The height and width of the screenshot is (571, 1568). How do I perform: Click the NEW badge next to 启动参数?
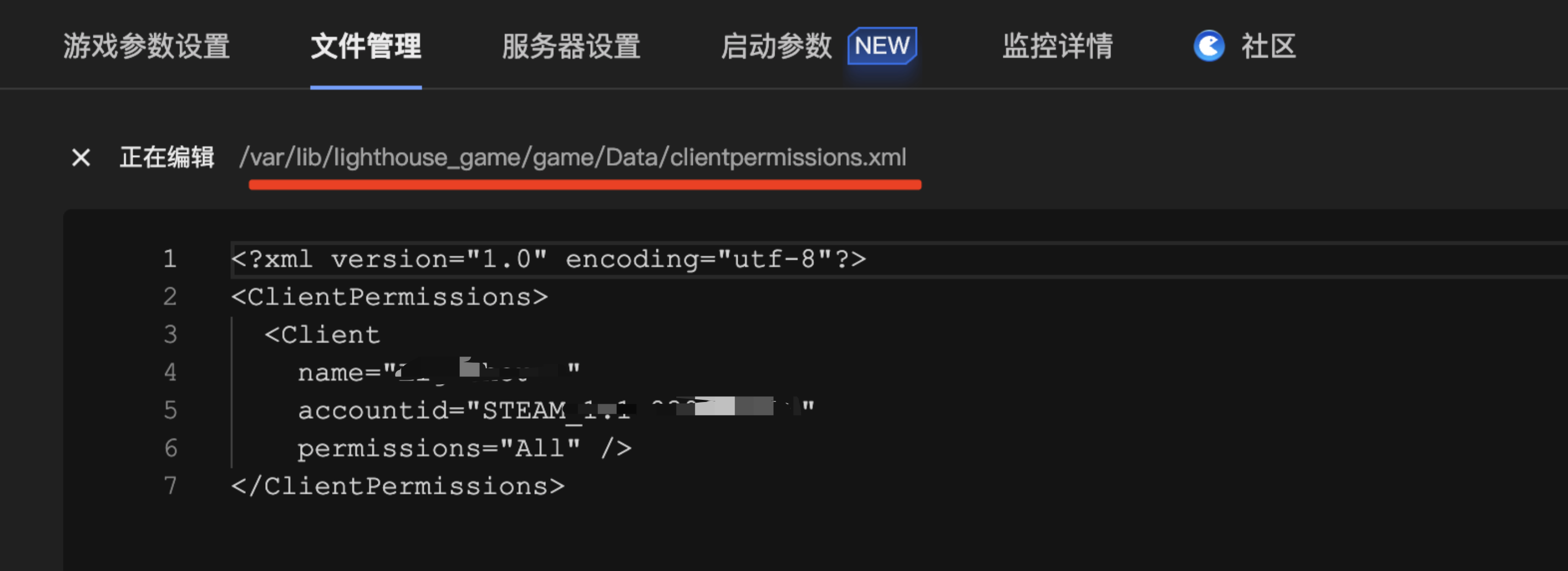(881, 46)
